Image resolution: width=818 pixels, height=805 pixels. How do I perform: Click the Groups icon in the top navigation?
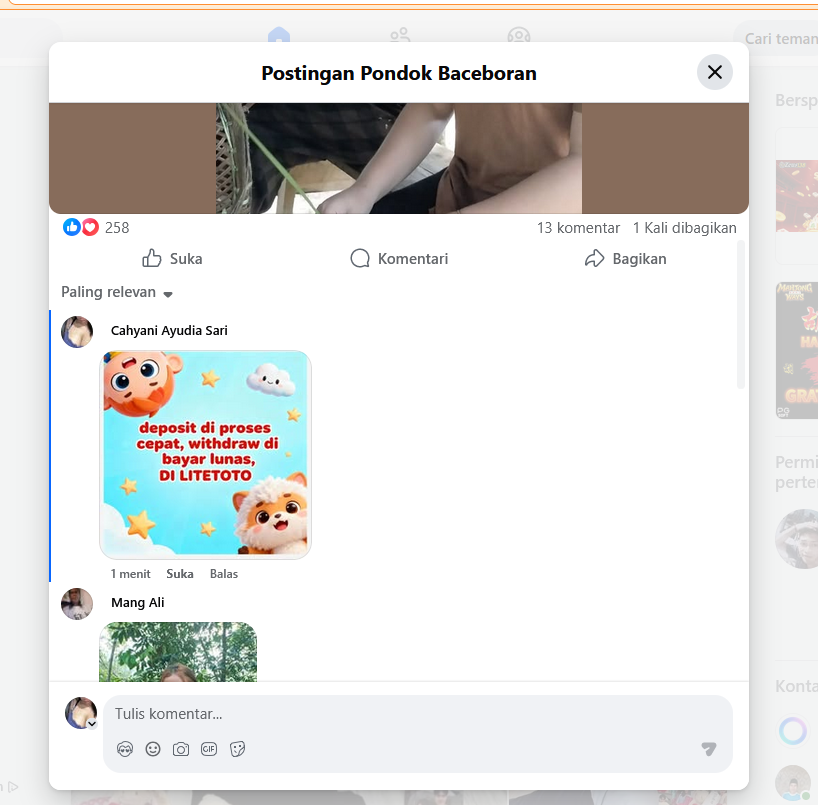(519, 34)
